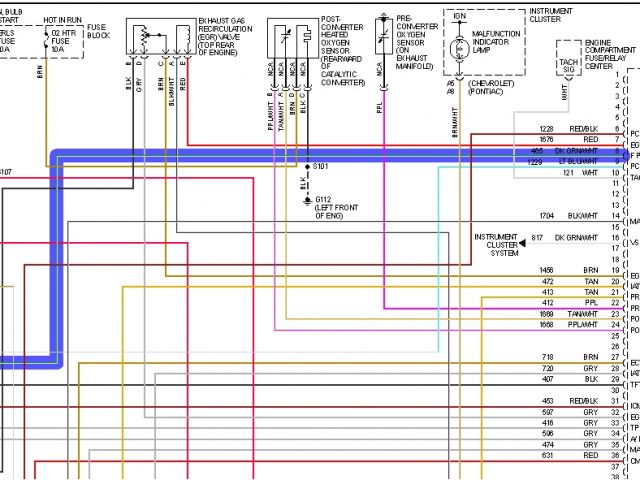Image resolution: width=640 pixels, height=480 pixels.
Task: Select the Instrument Cluster System label
Action: coord(497,244)
